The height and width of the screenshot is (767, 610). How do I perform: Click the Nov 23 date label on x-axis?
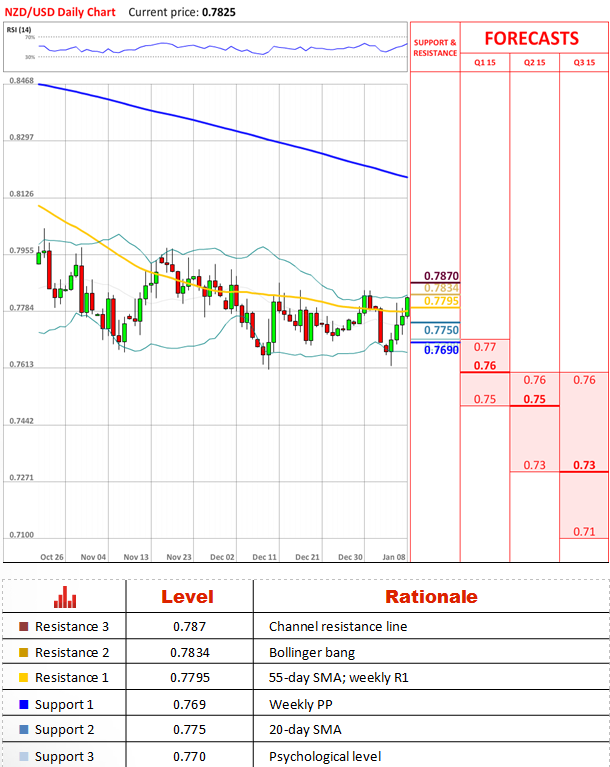pyautogui.click(x=179, y=557)
